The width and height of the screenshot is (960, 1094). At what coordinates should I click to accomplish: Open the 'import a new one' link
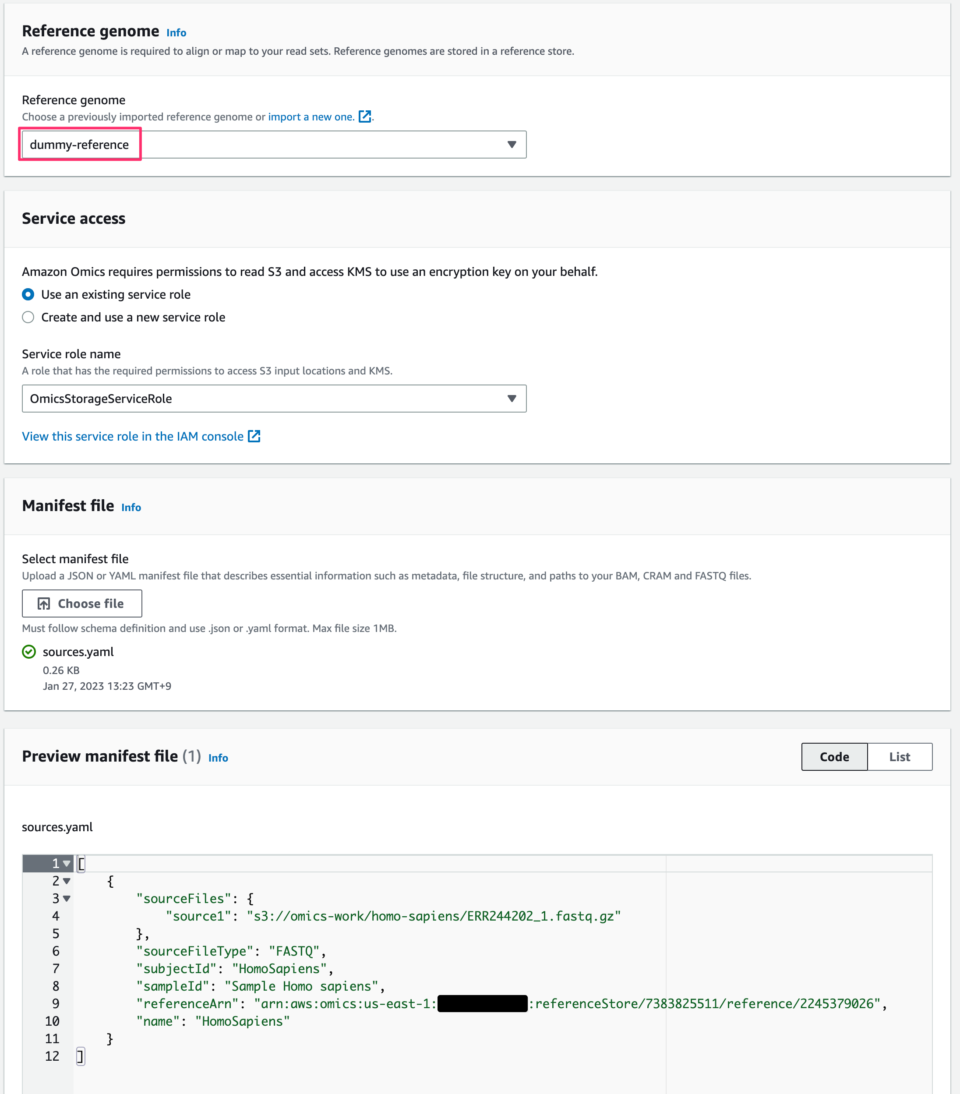pyautogui.click(x=311, y=117)
